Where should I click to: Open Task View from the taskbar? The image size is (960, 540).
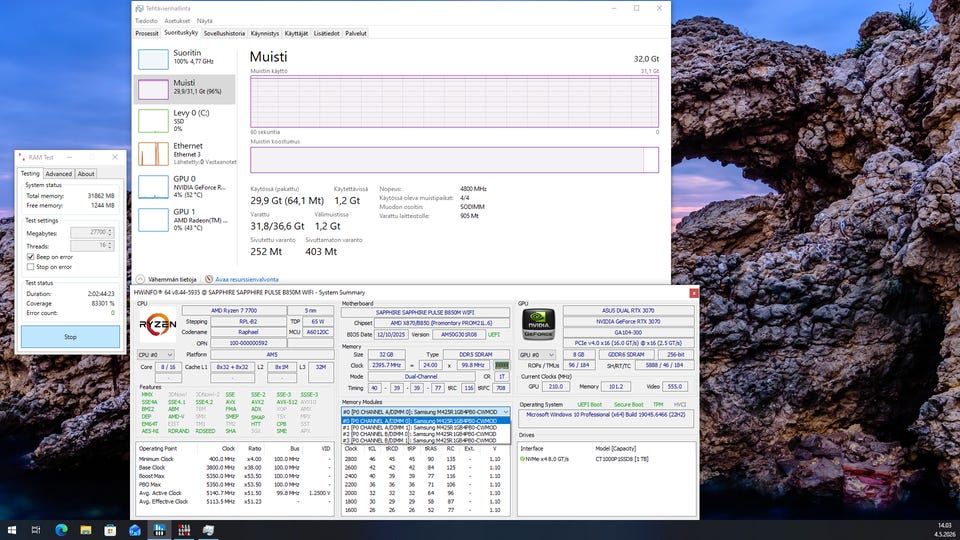(36, 530)
